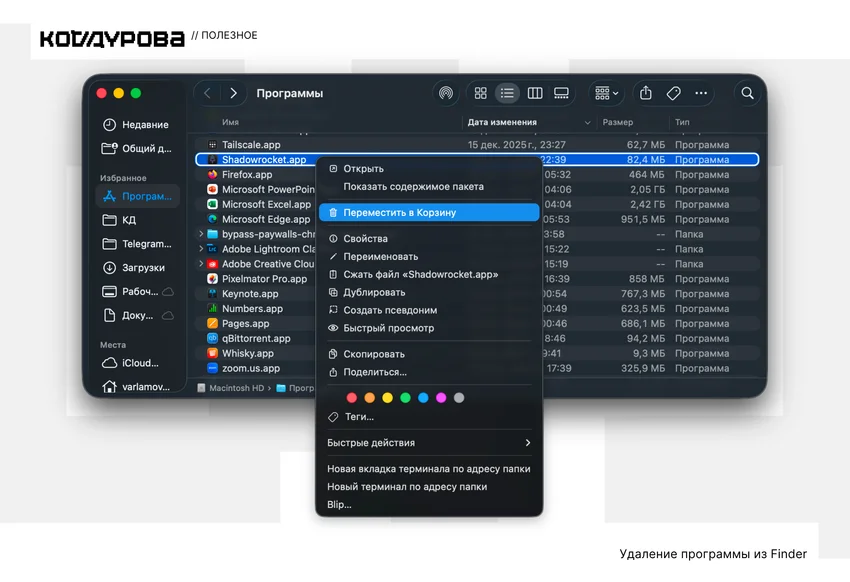Expand Быстрые действия submenu arrow

pyautogui.click(x=527, y=443)
